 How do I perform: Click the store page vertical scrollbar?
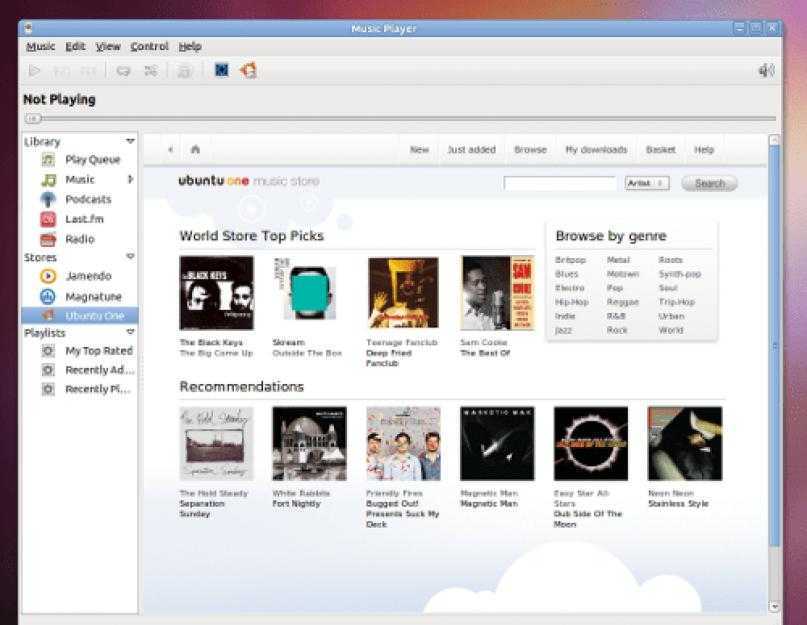pos(774,345)
